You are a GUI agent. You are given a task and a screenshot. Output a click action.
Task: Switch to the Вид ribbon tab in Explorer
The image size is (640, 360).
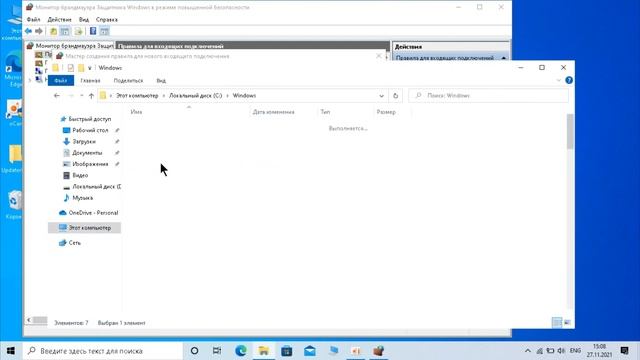161,80
